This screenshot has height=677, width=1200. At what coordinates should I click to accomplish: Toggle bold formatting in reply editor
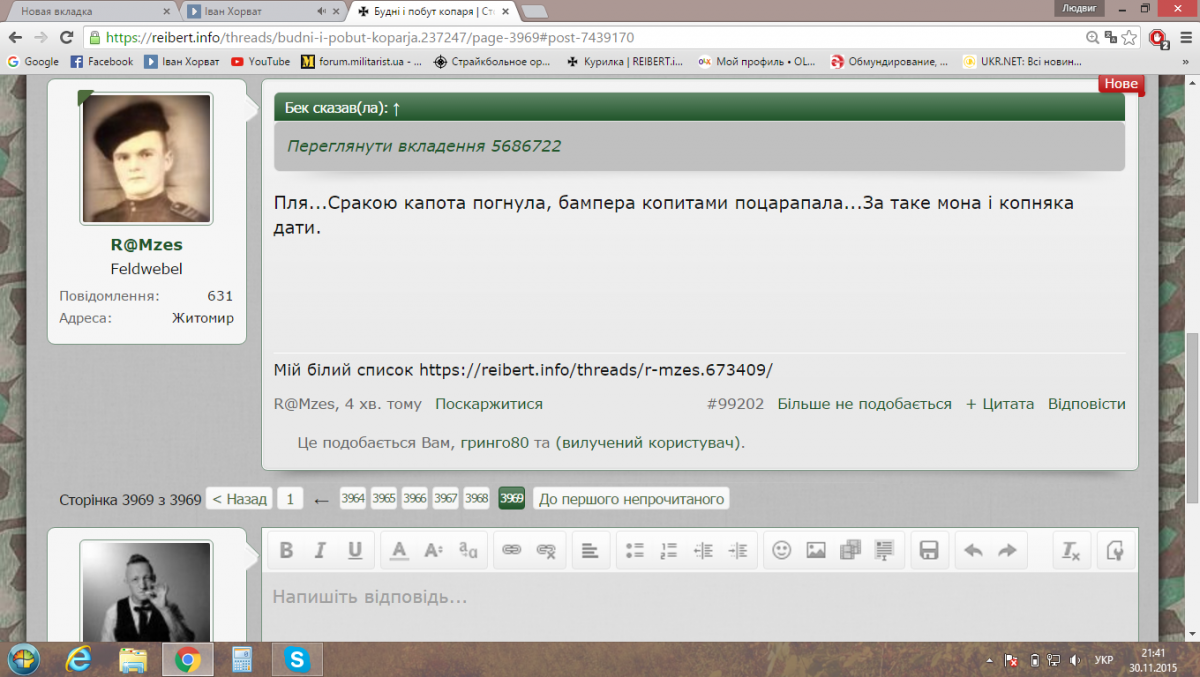point(286,550)
